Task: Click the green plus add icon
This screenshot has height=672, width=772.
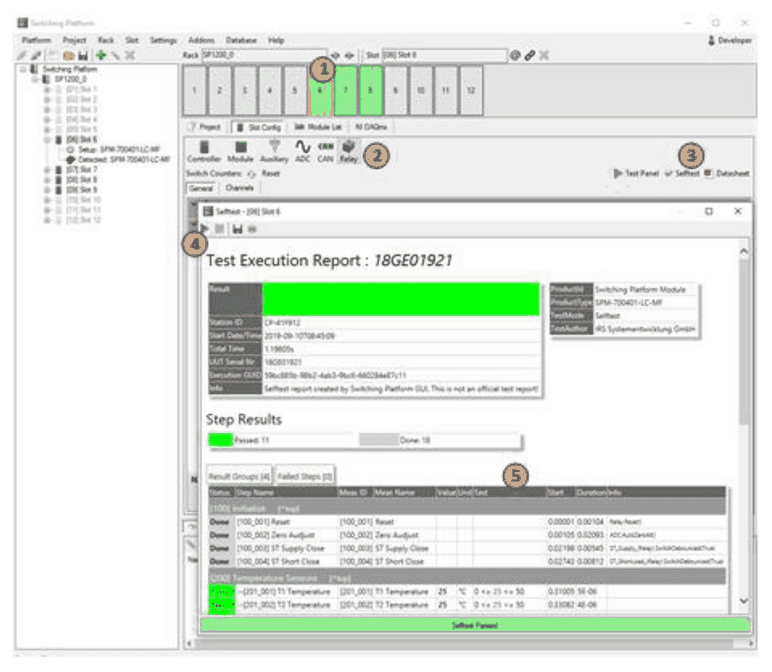Action: pos(101,55)
